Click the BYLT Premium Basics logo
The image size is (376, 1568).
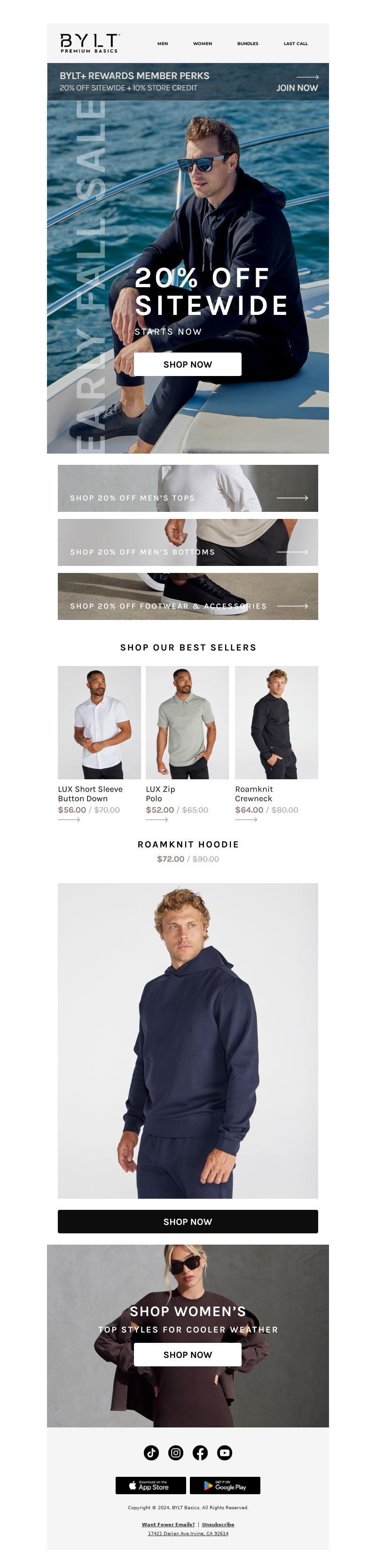(89, 43)
